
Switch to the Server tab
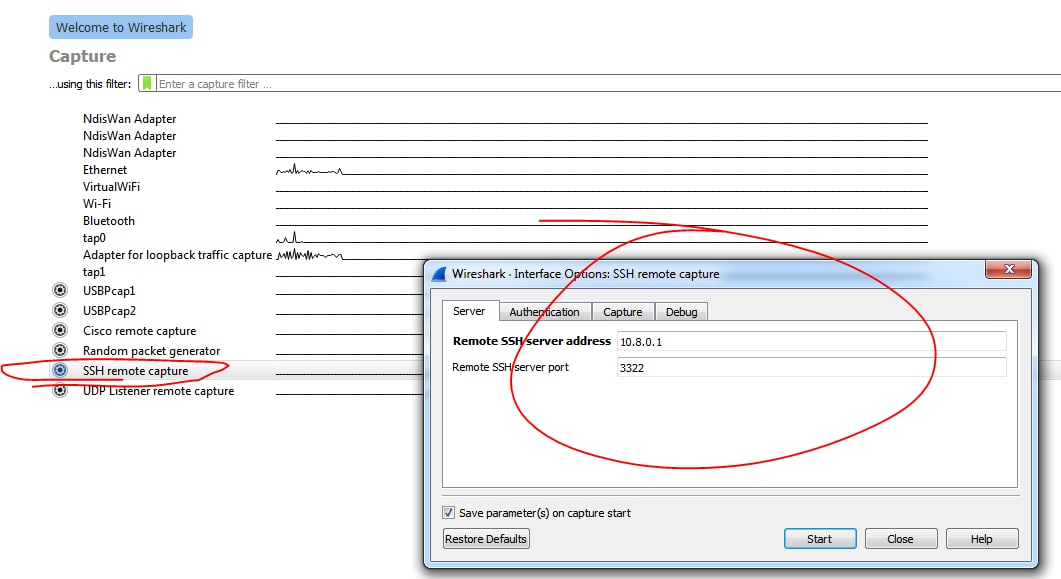coord(470,311)
